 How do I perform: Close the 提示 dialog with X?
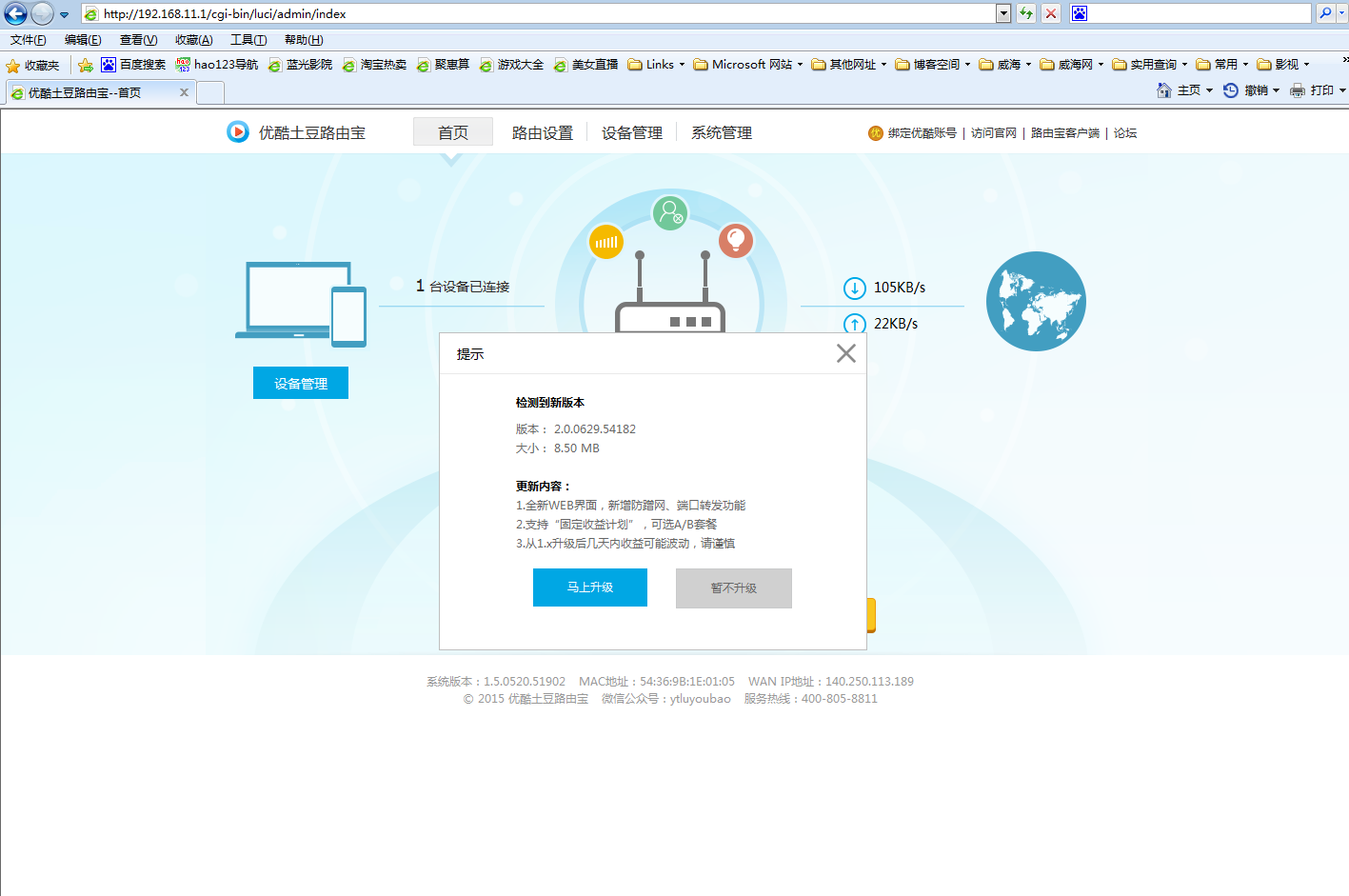(846, 353)
